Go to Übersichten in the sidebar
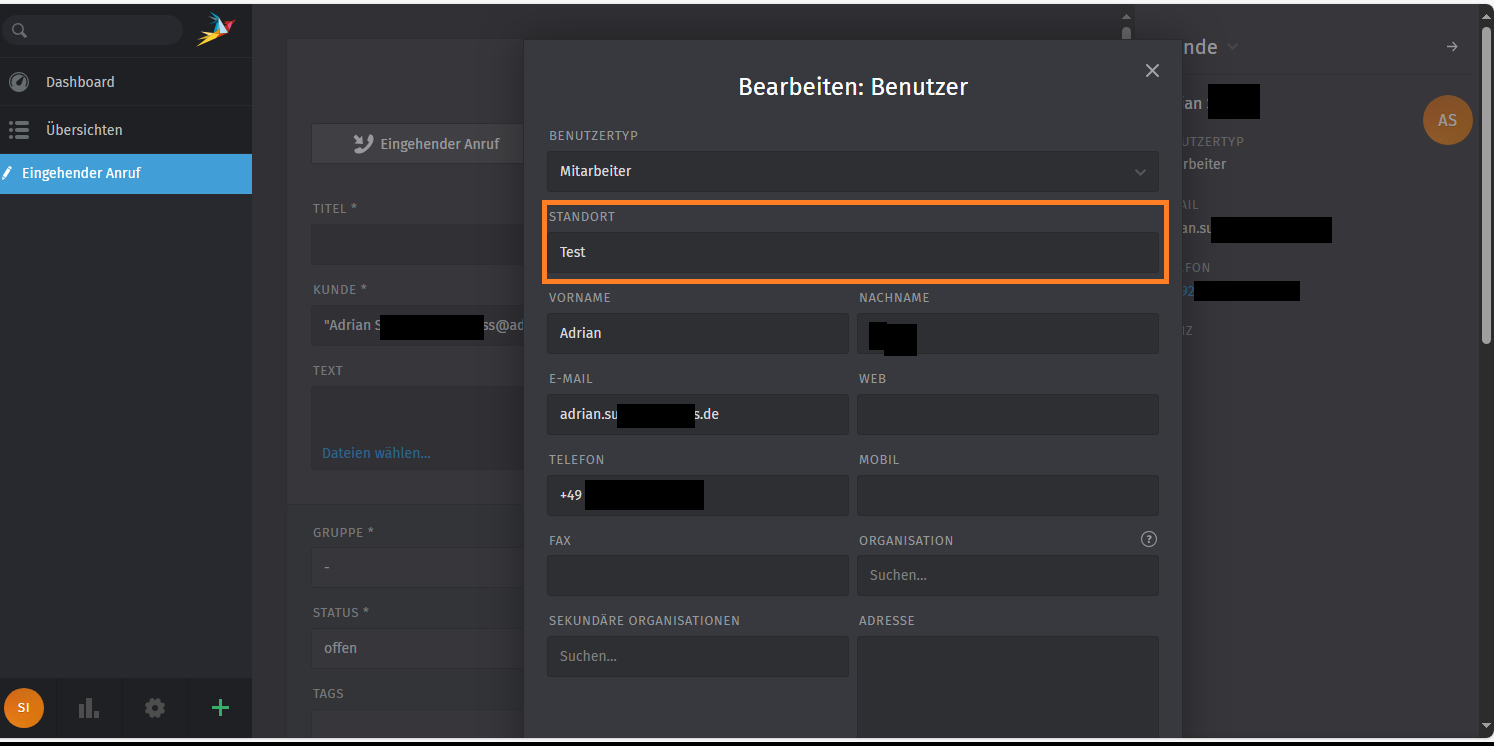 tap(84, 130)
